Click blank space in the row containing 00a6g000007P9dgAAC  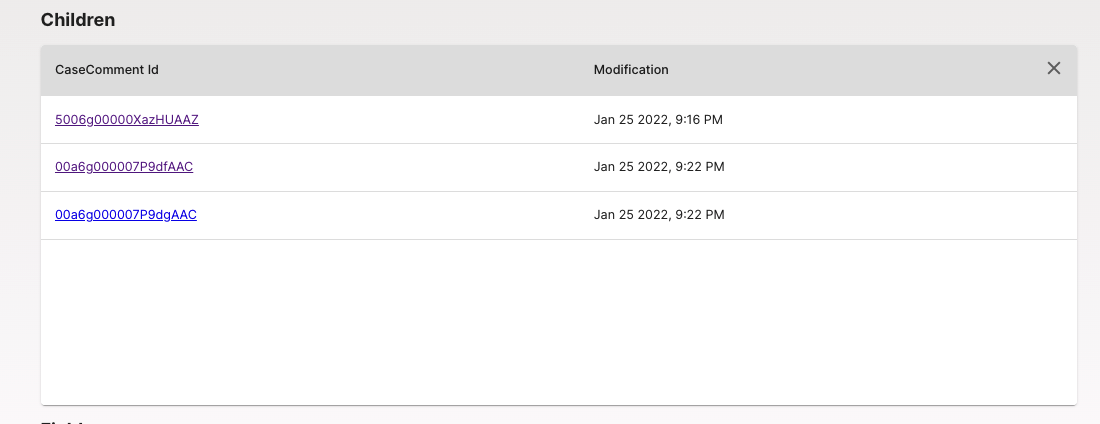pos(393,215)
